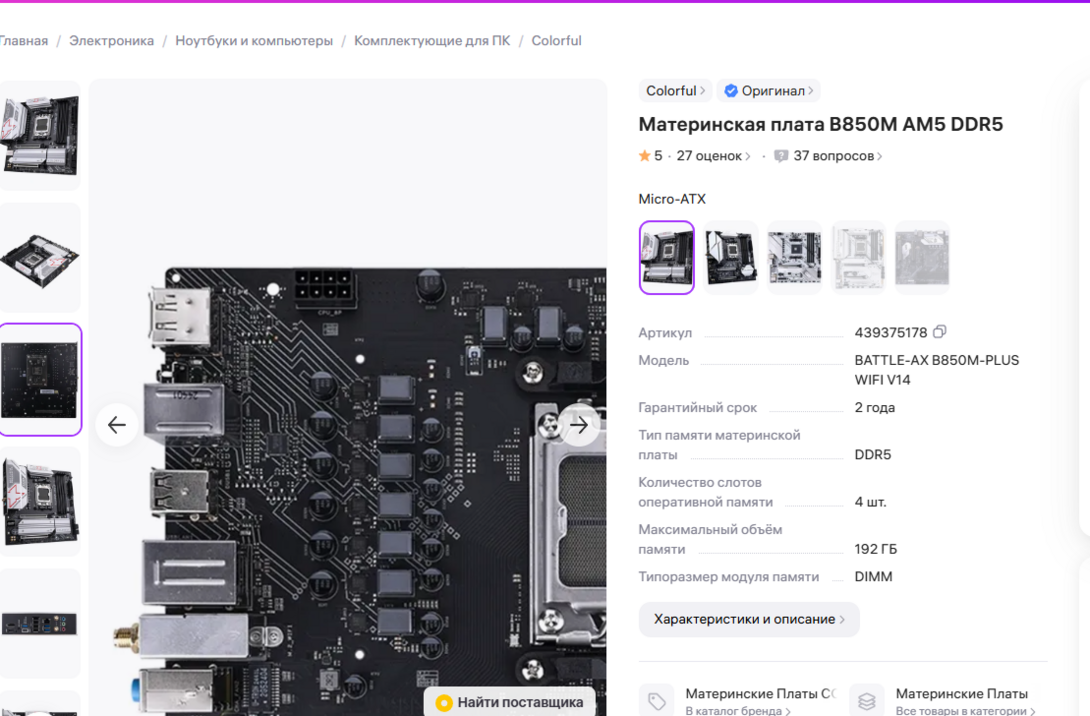Click the verified Оригинал badge
The height and width of the screenshot is (716, 1090).
[x=768, y=91]
